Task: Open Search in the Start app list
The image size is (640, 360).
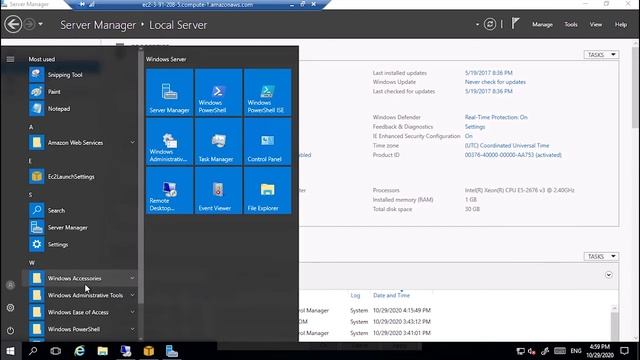Action: coord(80,210)
